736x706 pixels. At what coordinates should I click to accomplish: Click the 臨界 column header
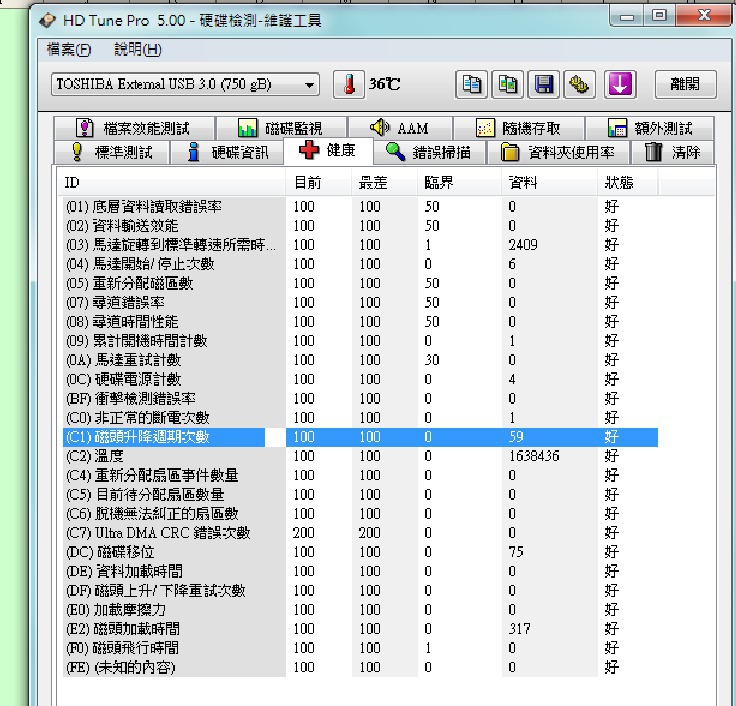[x=460, y=183]
